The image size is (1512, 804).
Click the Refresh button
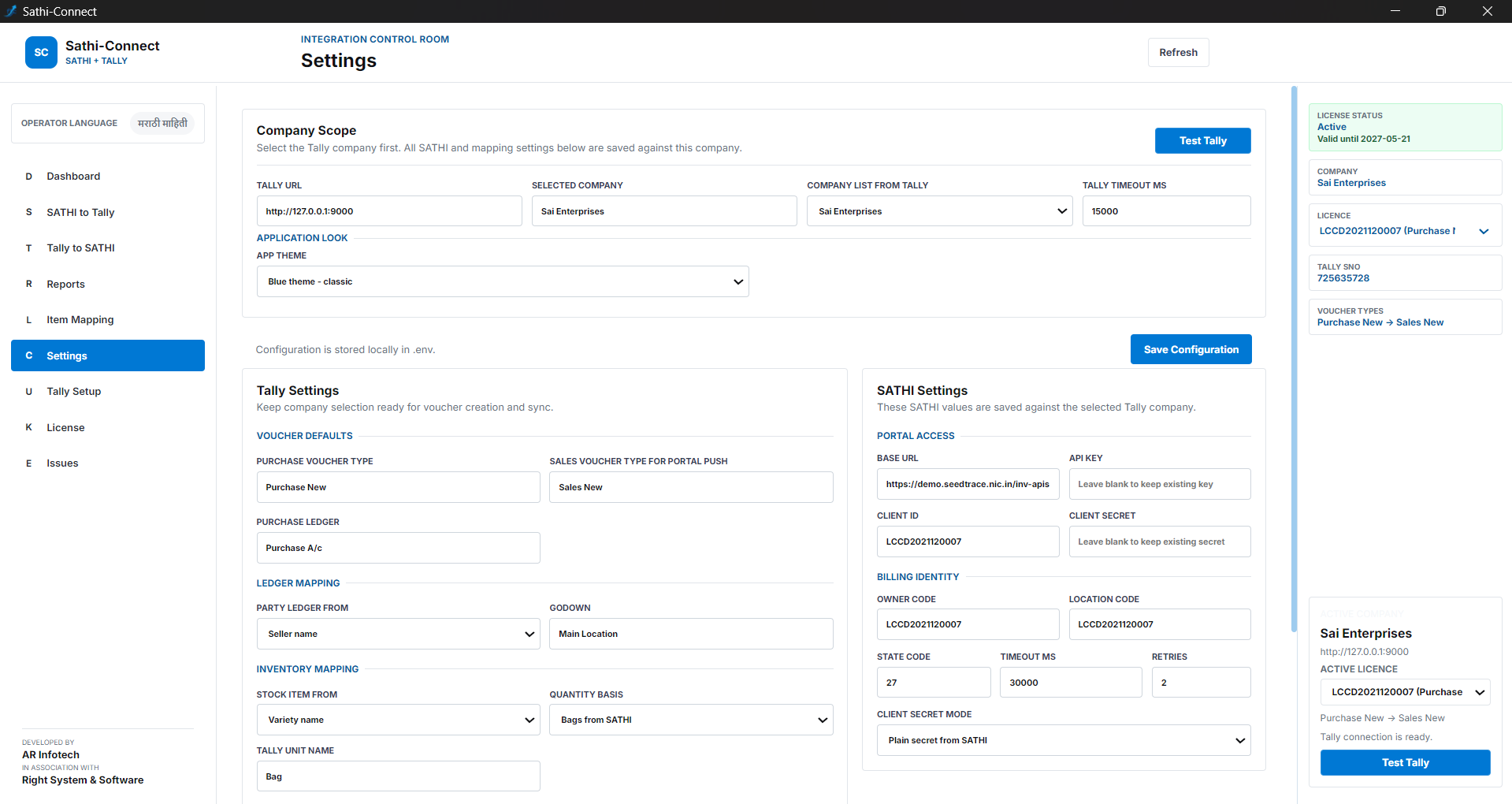(1178, 52)
